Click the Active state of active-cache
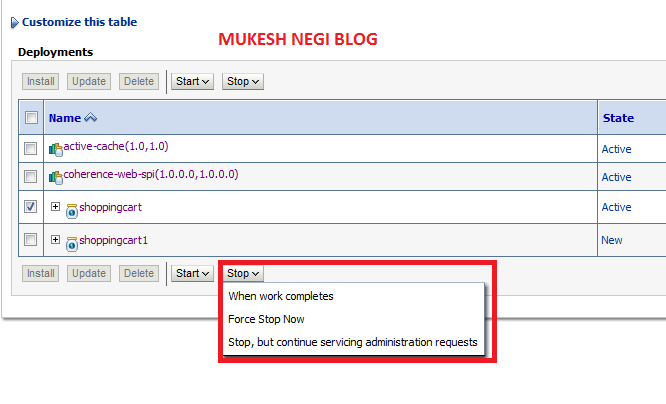666x404 pixels. (x=616, y=149)
